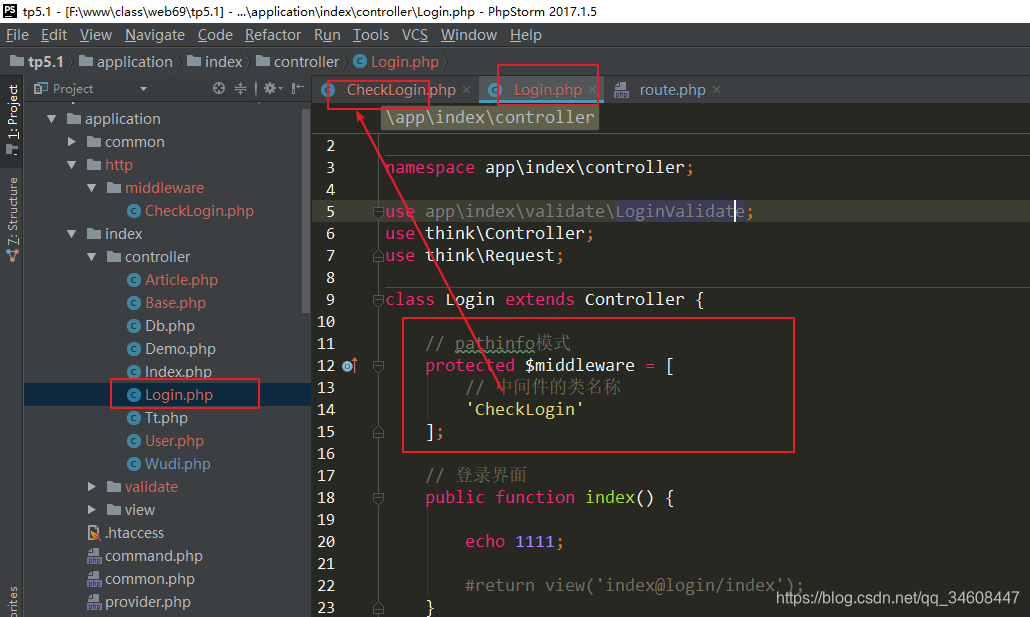The image size is (1030, 617).
Task: Hide the Project tool window
Action: point(298,88)
